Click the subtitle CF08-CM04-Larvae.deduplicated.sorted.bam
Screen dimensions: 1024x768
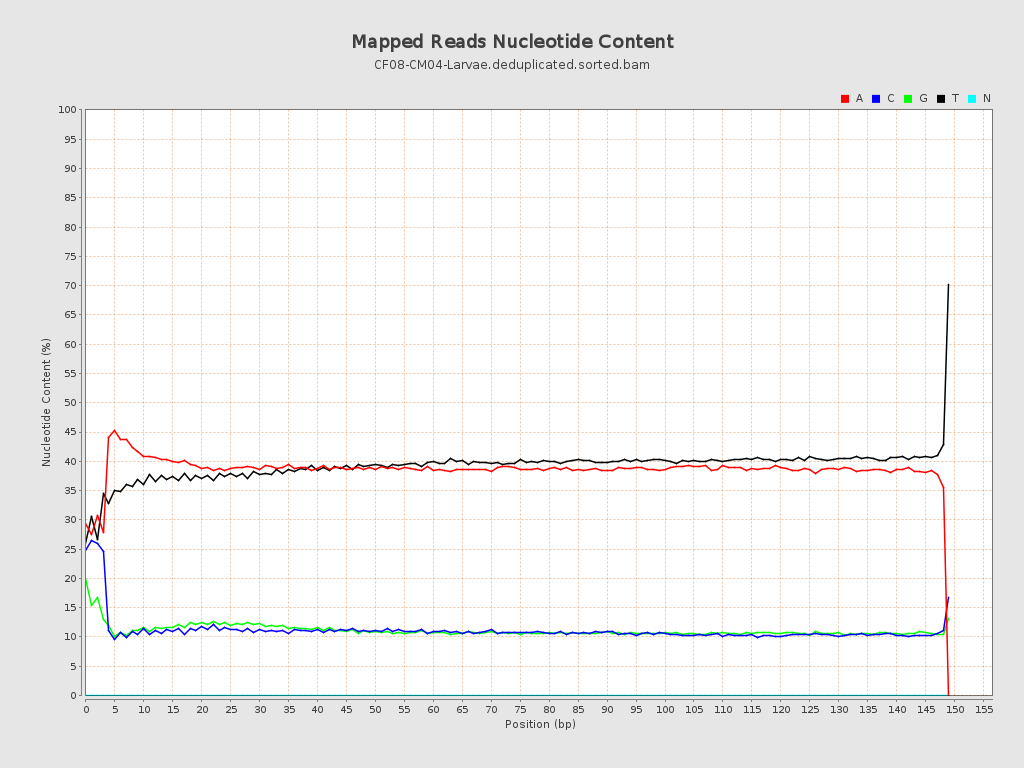point(512,65)
